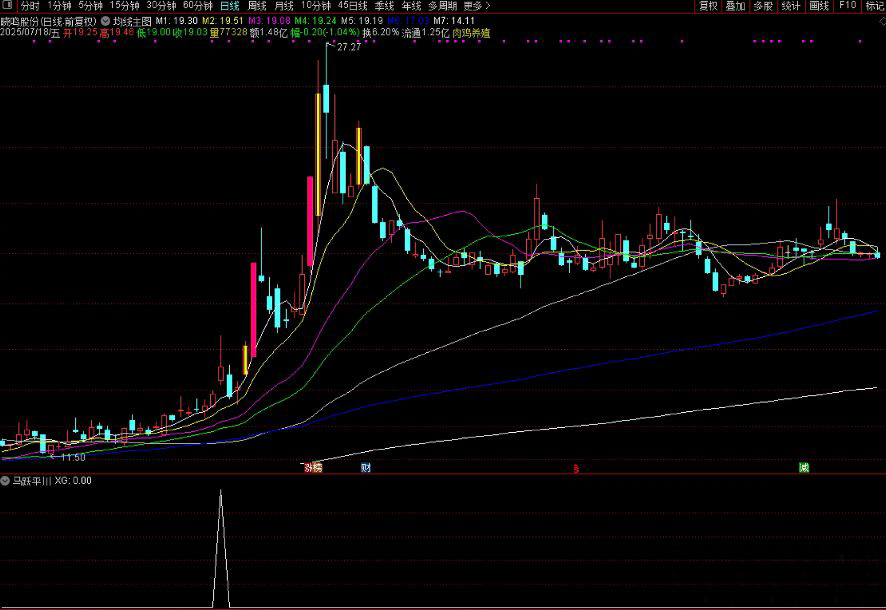Toggle the 复权 price adjustment button
This screenshot has width=886, height=610.
point(709,6)
